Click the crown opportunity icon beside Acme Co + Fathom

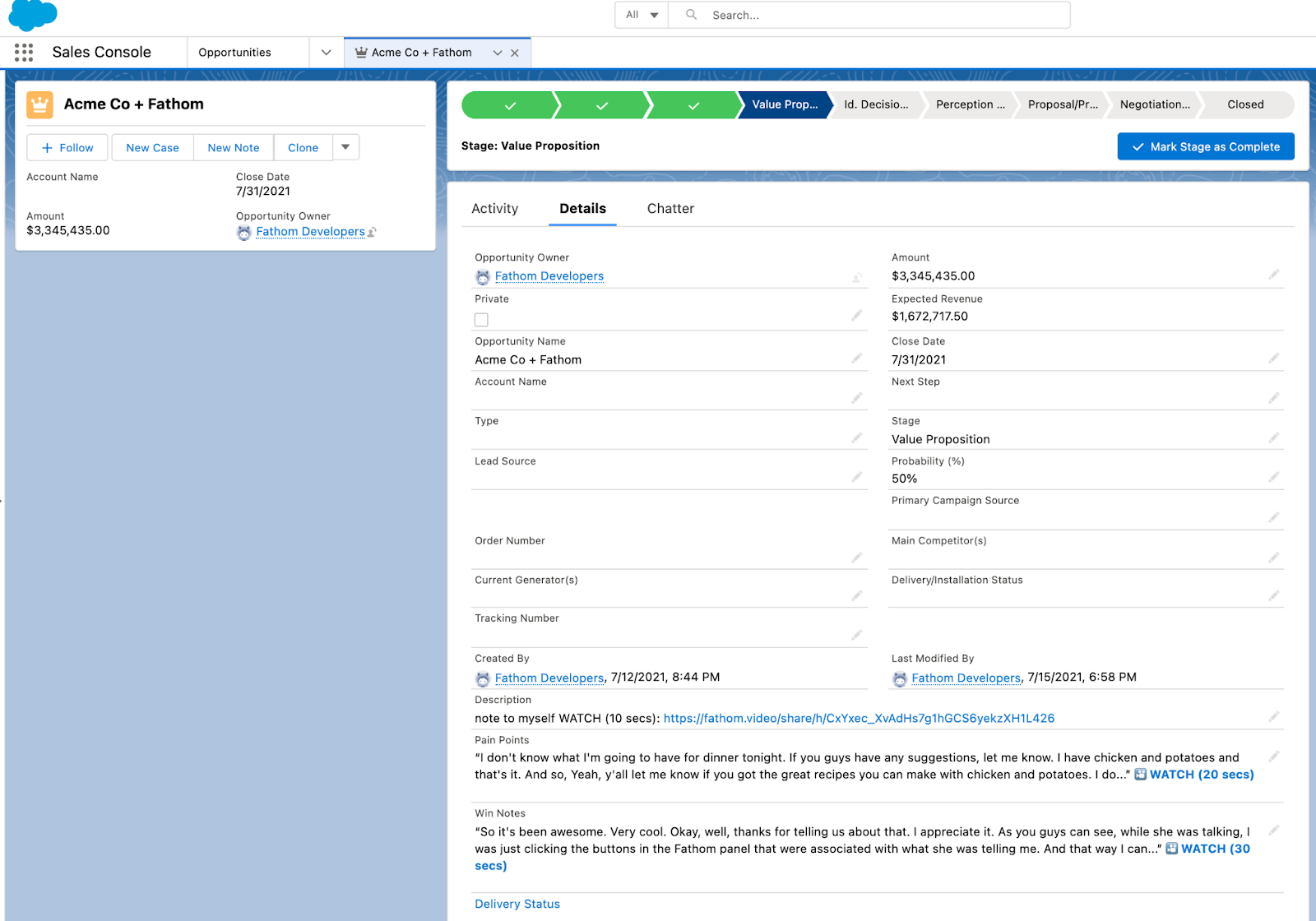pos(39,104)
